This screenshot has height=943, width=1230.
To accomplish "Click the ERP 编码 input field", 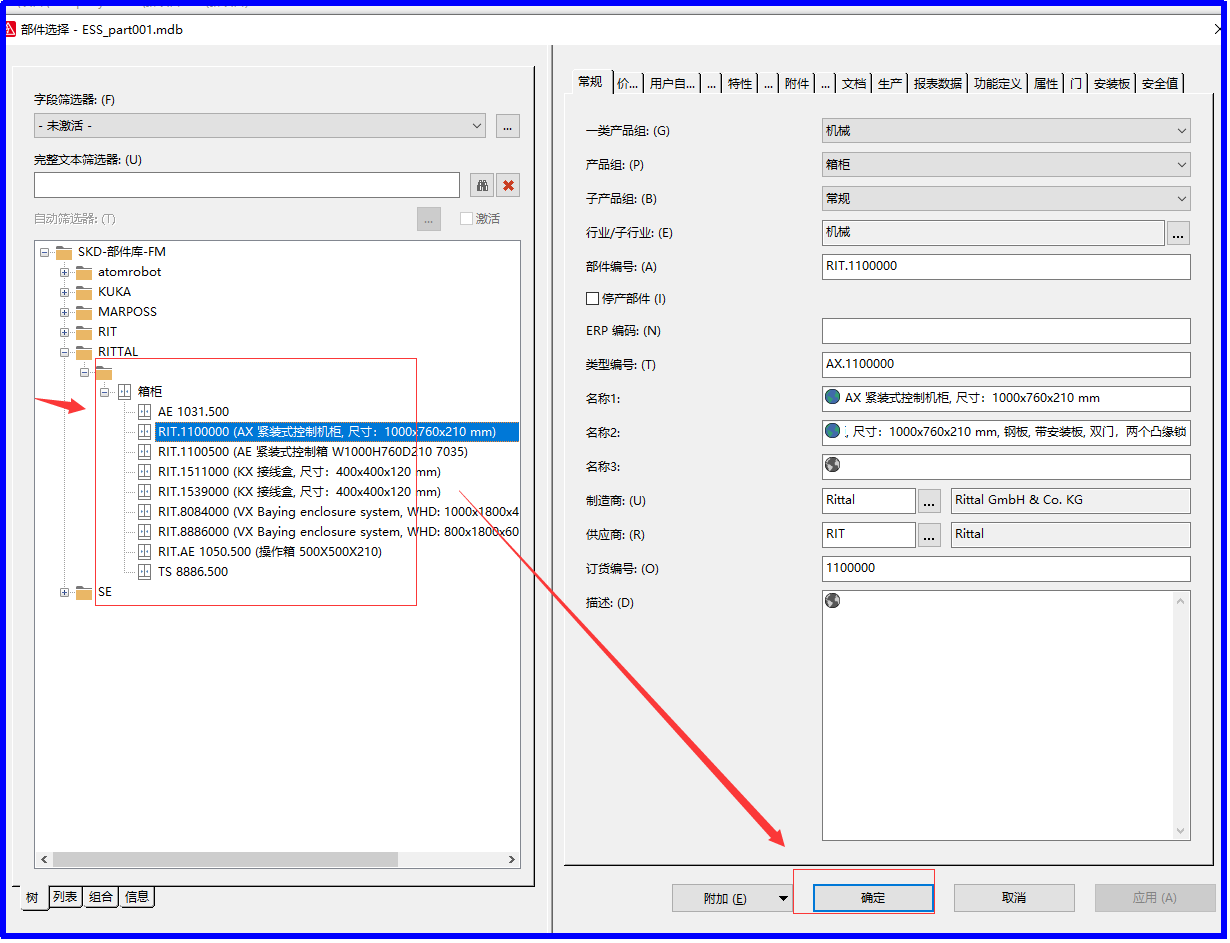I will click(x=1006, y=331).
